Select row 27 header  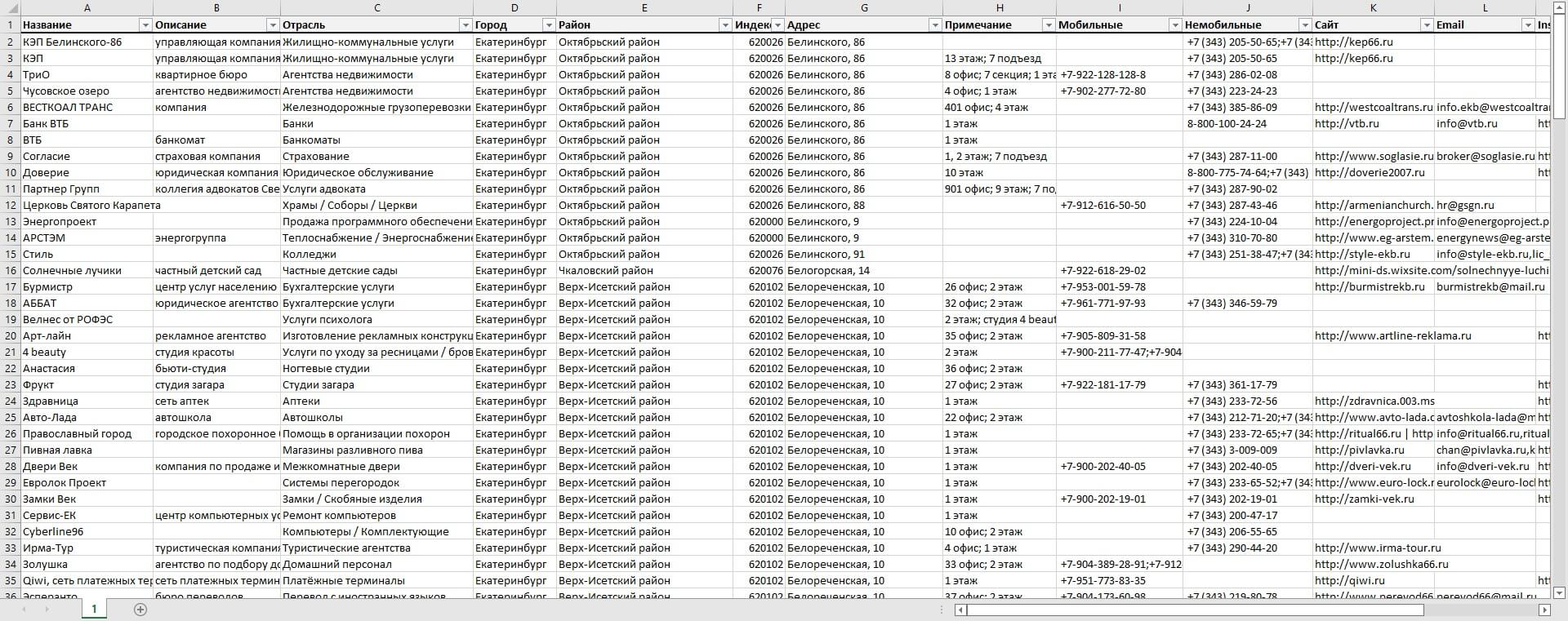tap(10, 450)
